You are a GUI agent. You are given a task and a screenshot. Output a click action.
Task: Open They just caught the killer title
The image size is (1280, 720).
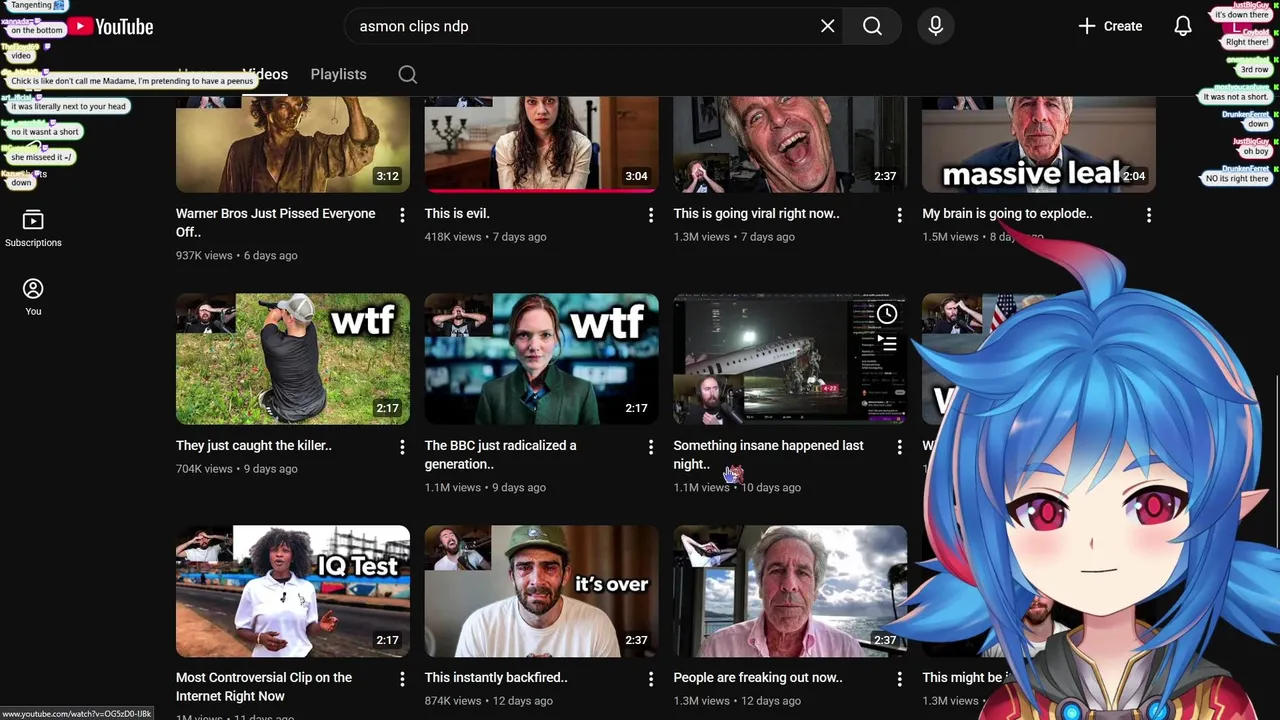click(x=254, y=445)
